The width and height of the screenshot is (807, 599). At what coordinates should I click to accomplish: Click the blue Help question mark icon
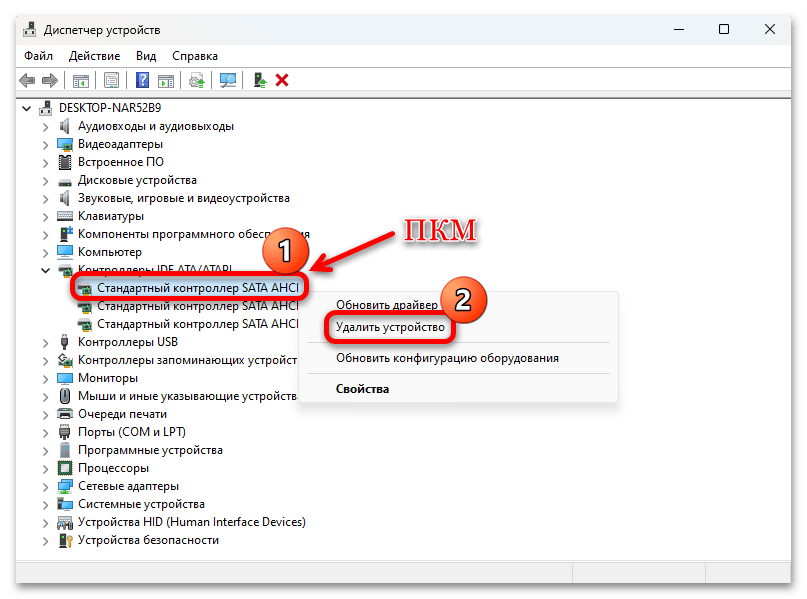tap(143, 80)
